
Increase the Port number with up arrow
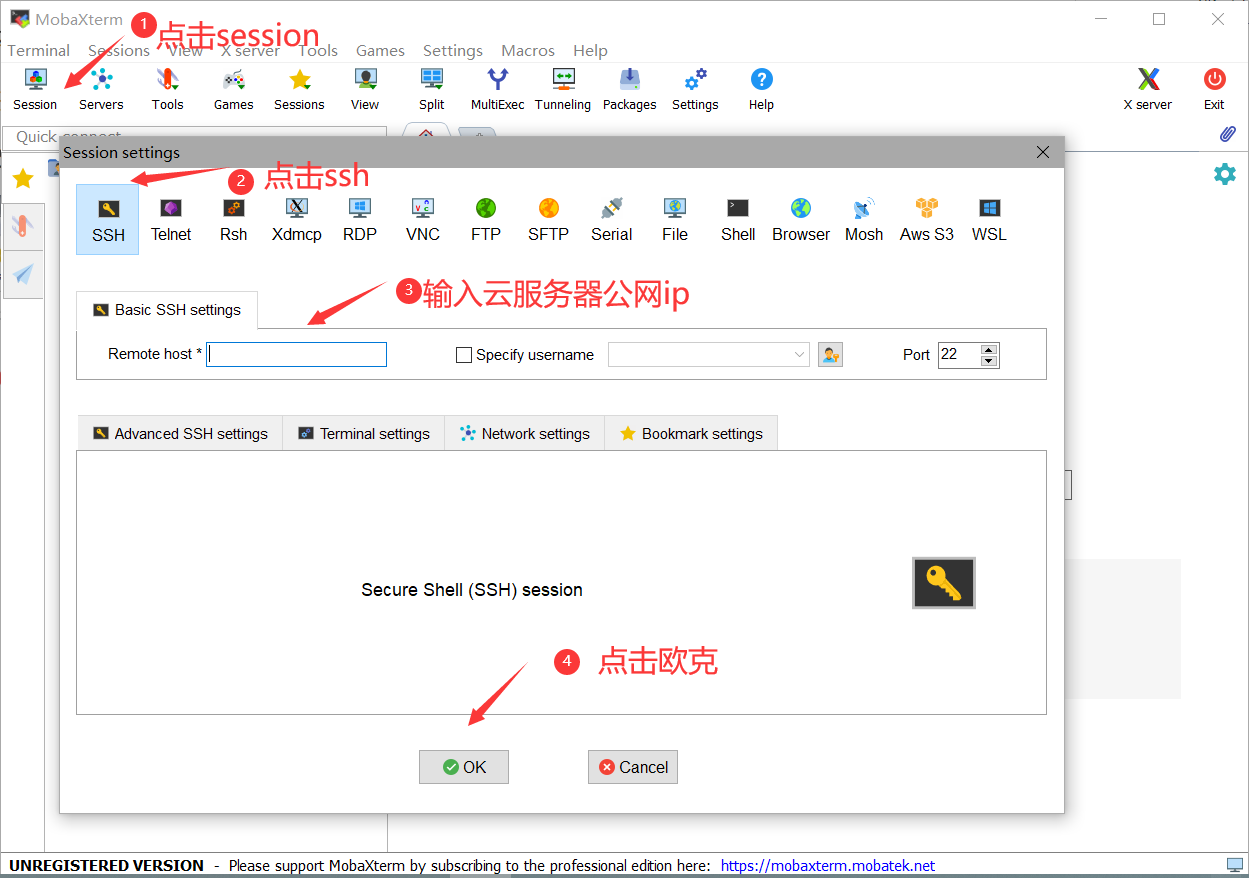tap(989, 349)
